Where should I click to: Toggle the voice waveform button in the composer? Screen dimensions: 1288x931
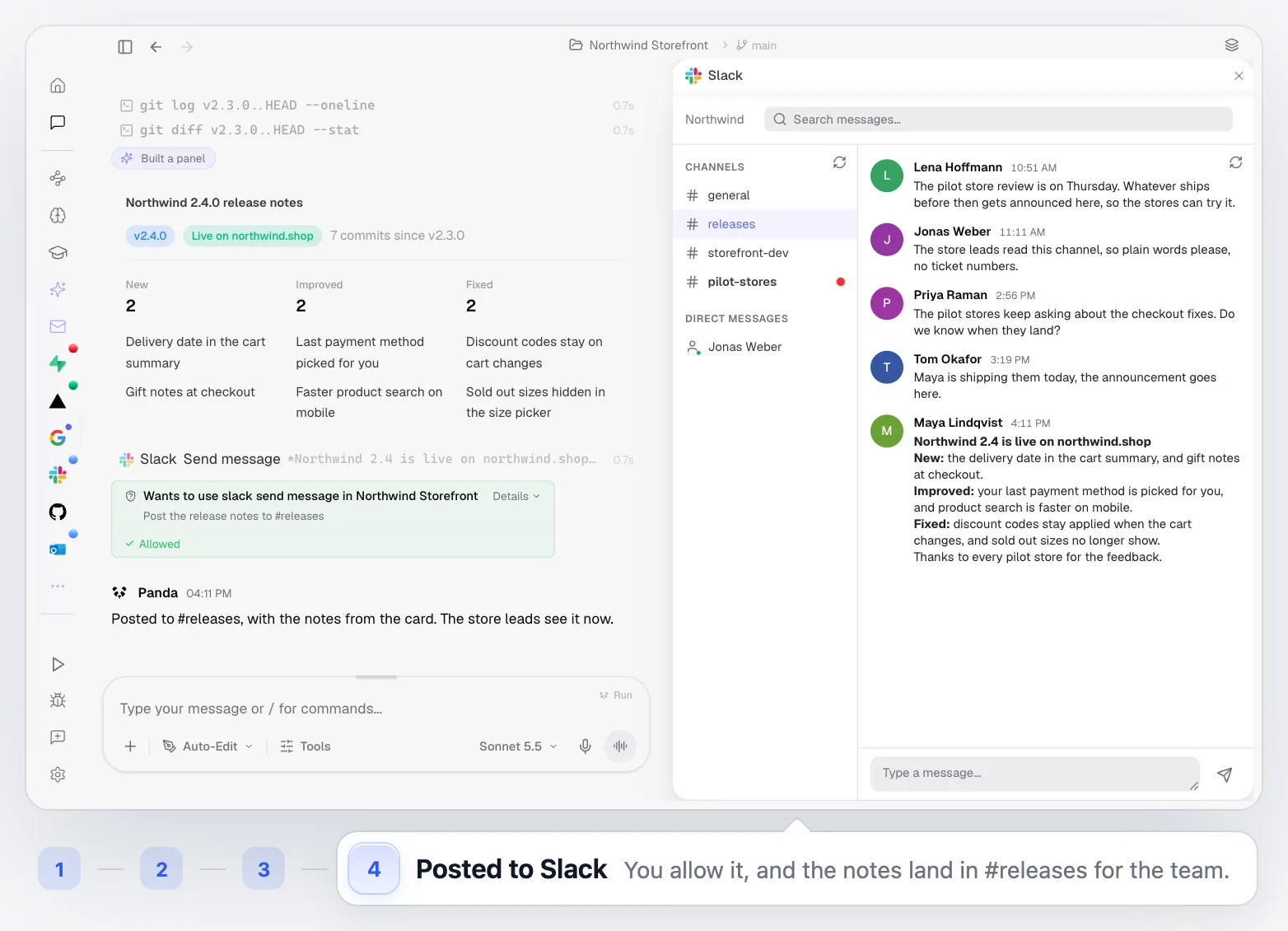[x=620, y=746]
